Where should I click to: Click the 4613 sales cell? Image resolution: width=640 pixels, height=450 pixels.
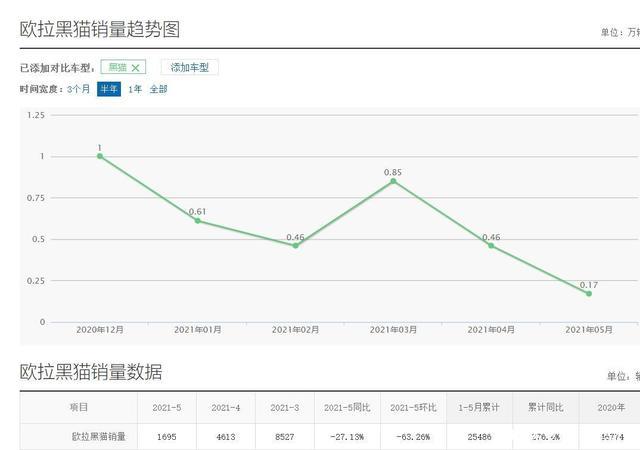(226, 437)
